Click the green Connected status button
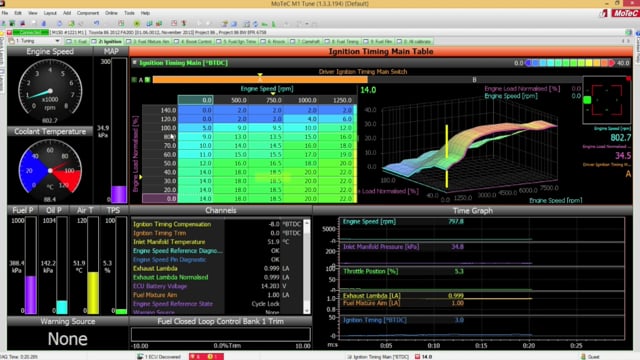Screen dimensions: 640x360 coord(31,32)
